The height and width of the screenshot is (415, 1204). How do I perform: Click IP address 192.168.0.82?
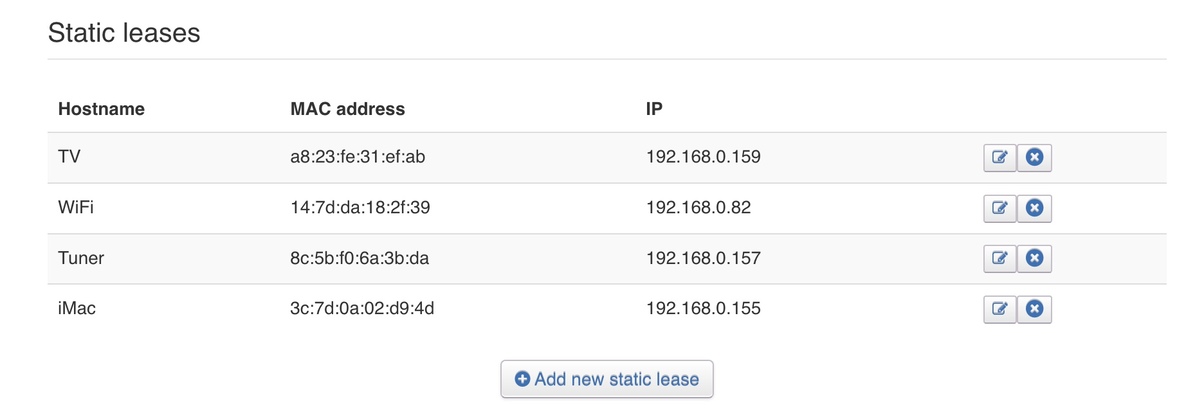coord(698,208)
